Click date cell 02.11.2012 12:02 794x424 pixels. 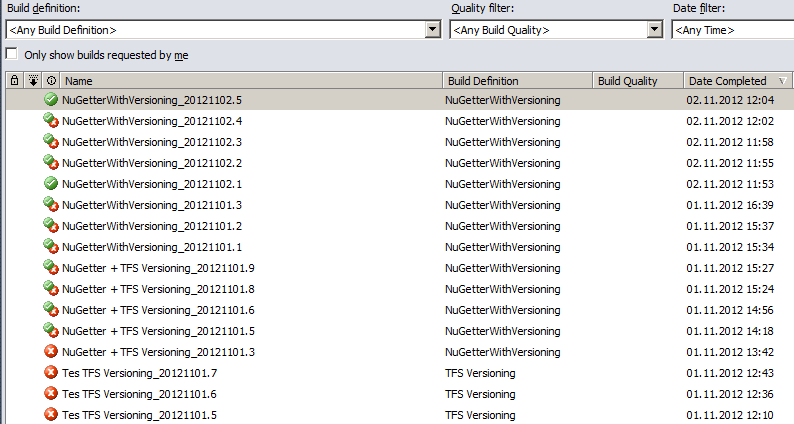tap(730, 121)
